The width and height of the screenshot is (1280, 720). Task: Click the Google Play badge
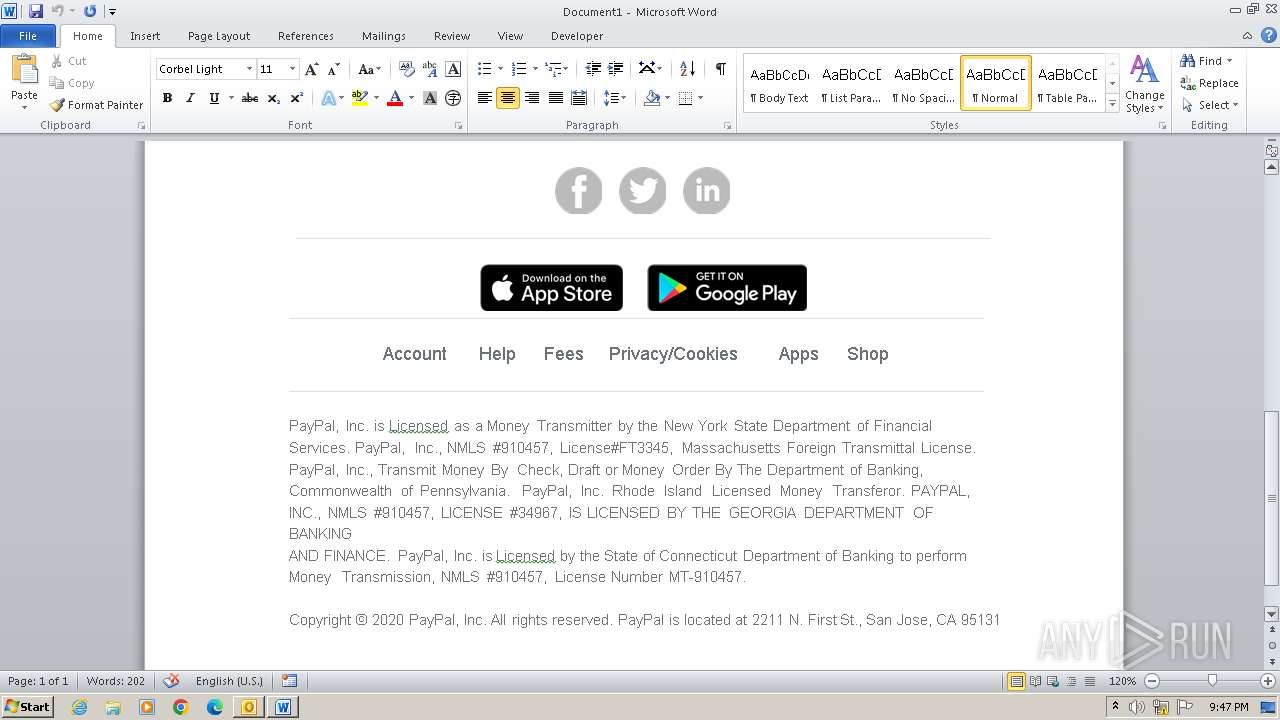[x=727, y=288]
